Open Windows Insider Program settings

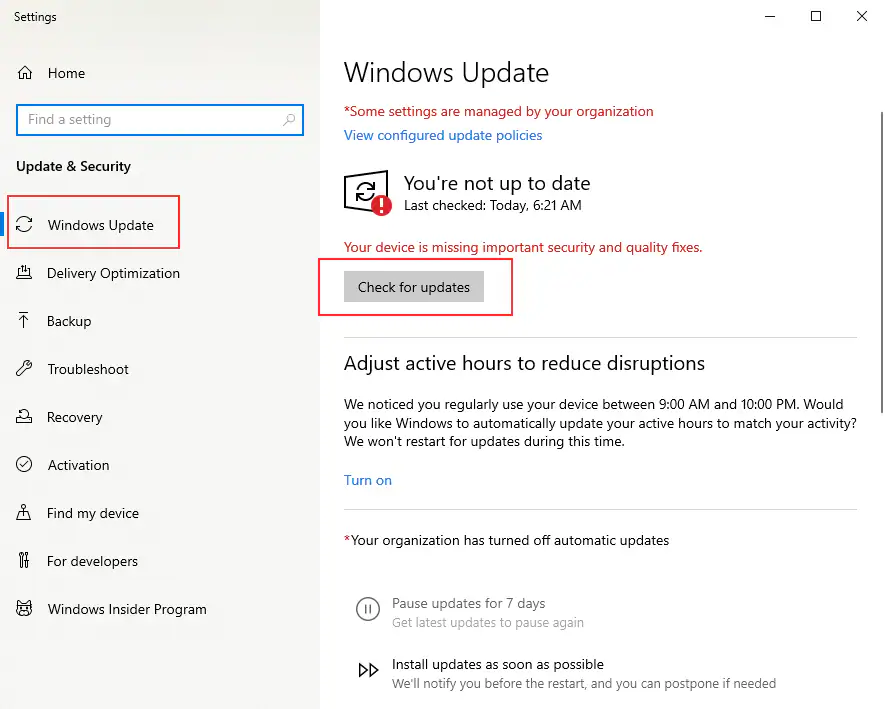[x=127, y=609]
